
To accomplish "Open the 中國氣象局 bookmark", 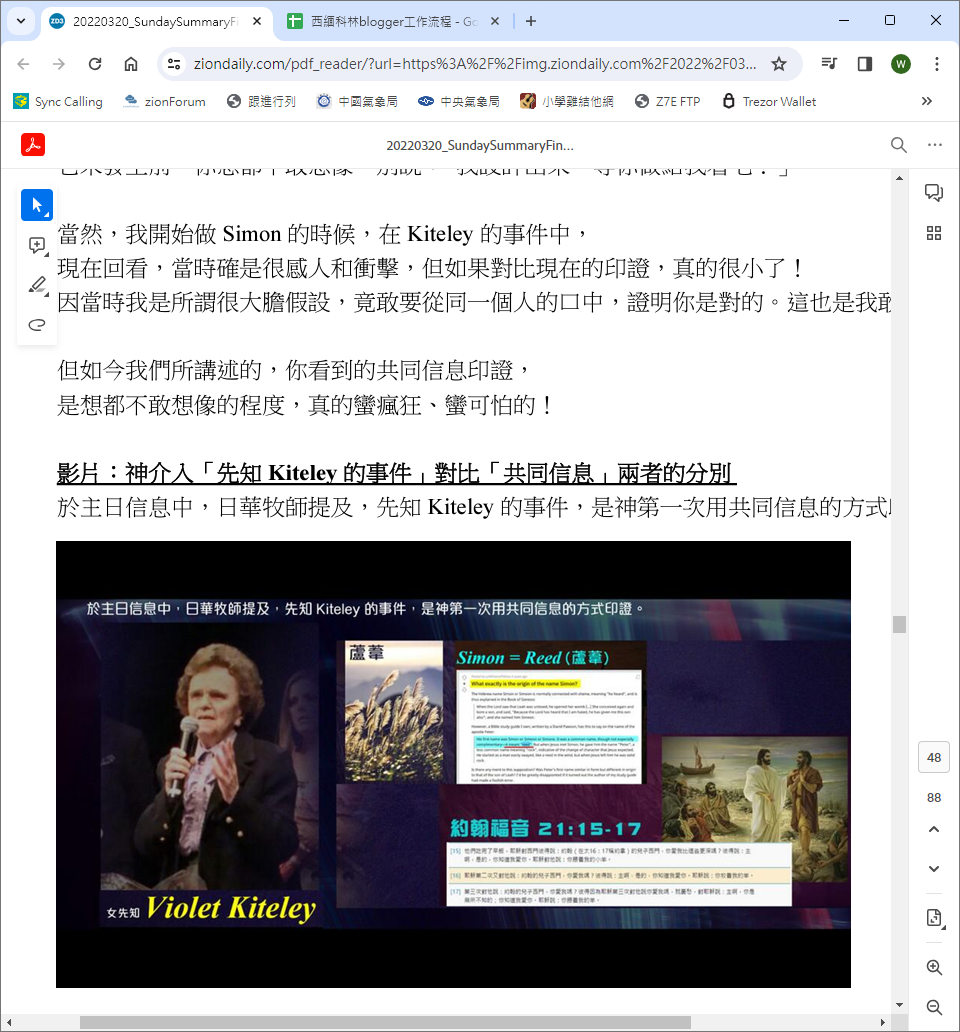I will pos(357,101).
